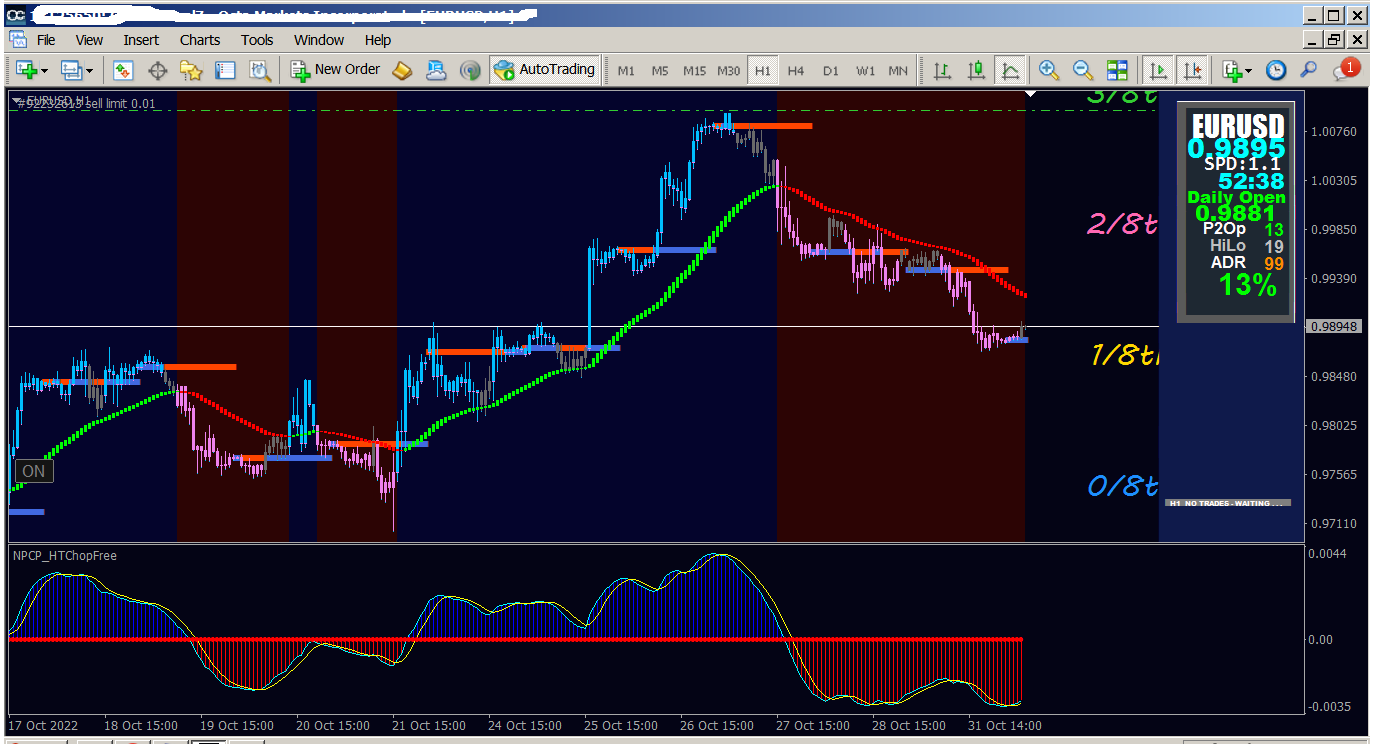The image size is (1374, 744).
Task: Select the M30 timeframe
Action: pos(729,70)
